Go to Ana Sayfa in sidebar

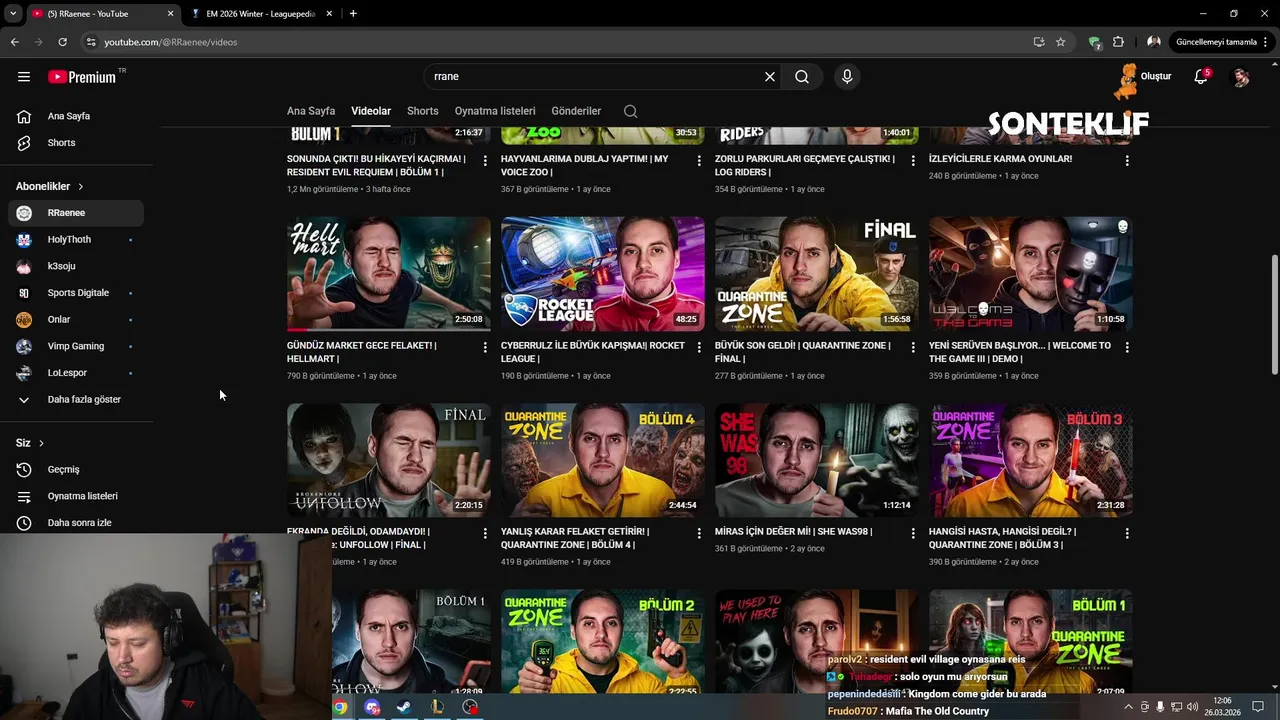click(x=76, y=116)
